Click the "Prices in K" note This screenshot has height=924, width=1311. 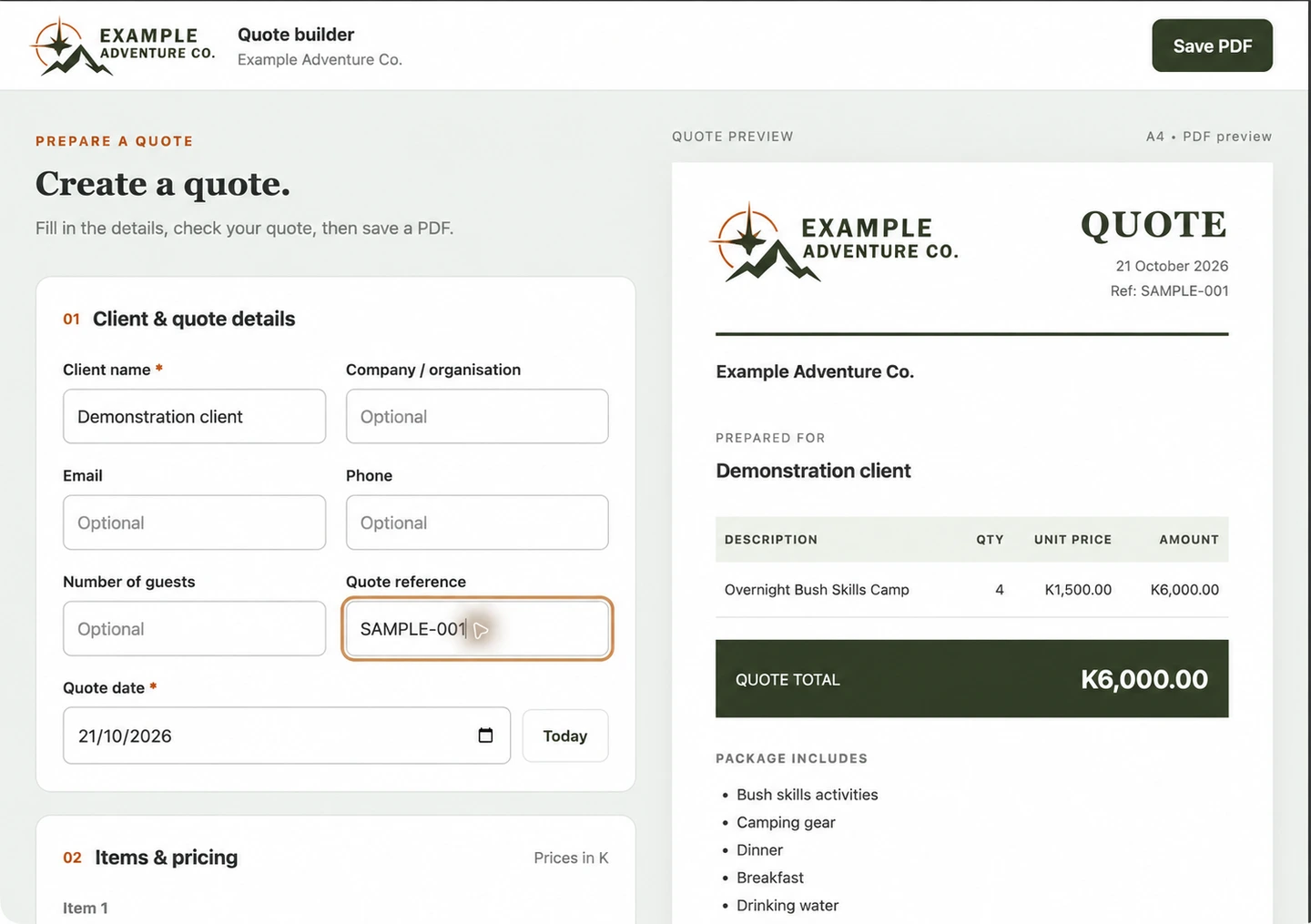(x=571, y=858)
